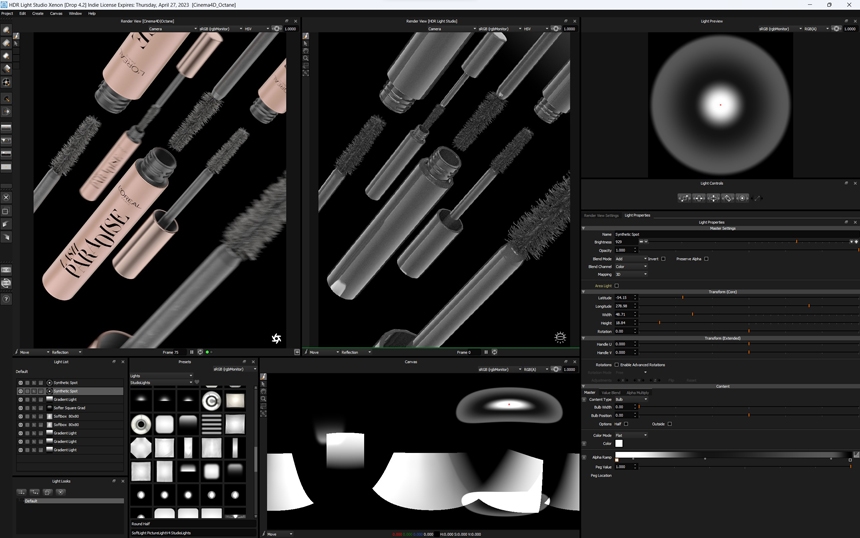Click the paintbrush tool in the HDR Light Studio render view toolbar

(x=305, y=36)
